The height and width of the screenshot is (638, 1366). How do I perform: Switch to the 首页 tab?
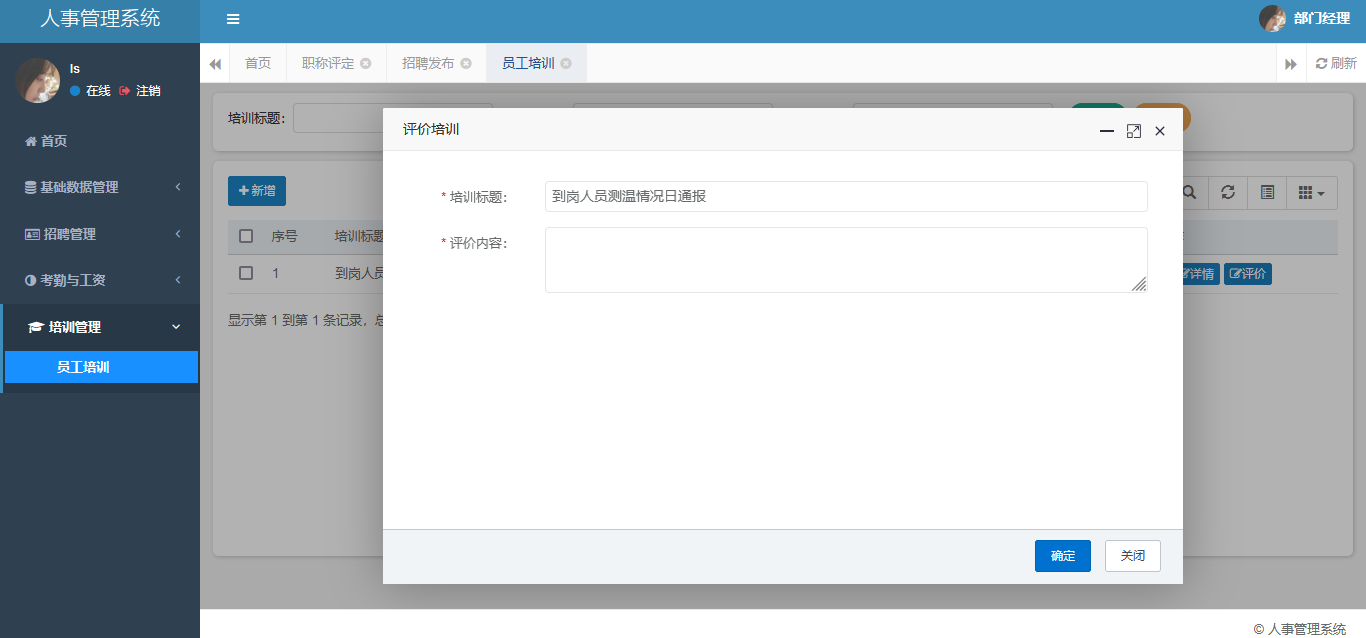pos(258,63)
